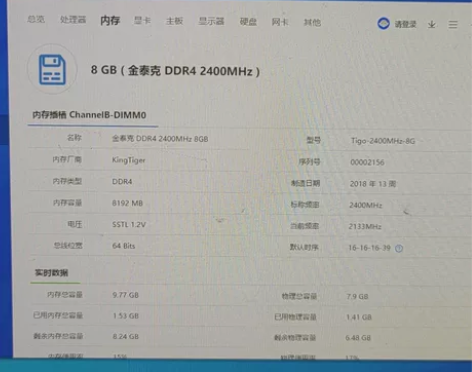Click the blue account avatar icon

[383, 23]
